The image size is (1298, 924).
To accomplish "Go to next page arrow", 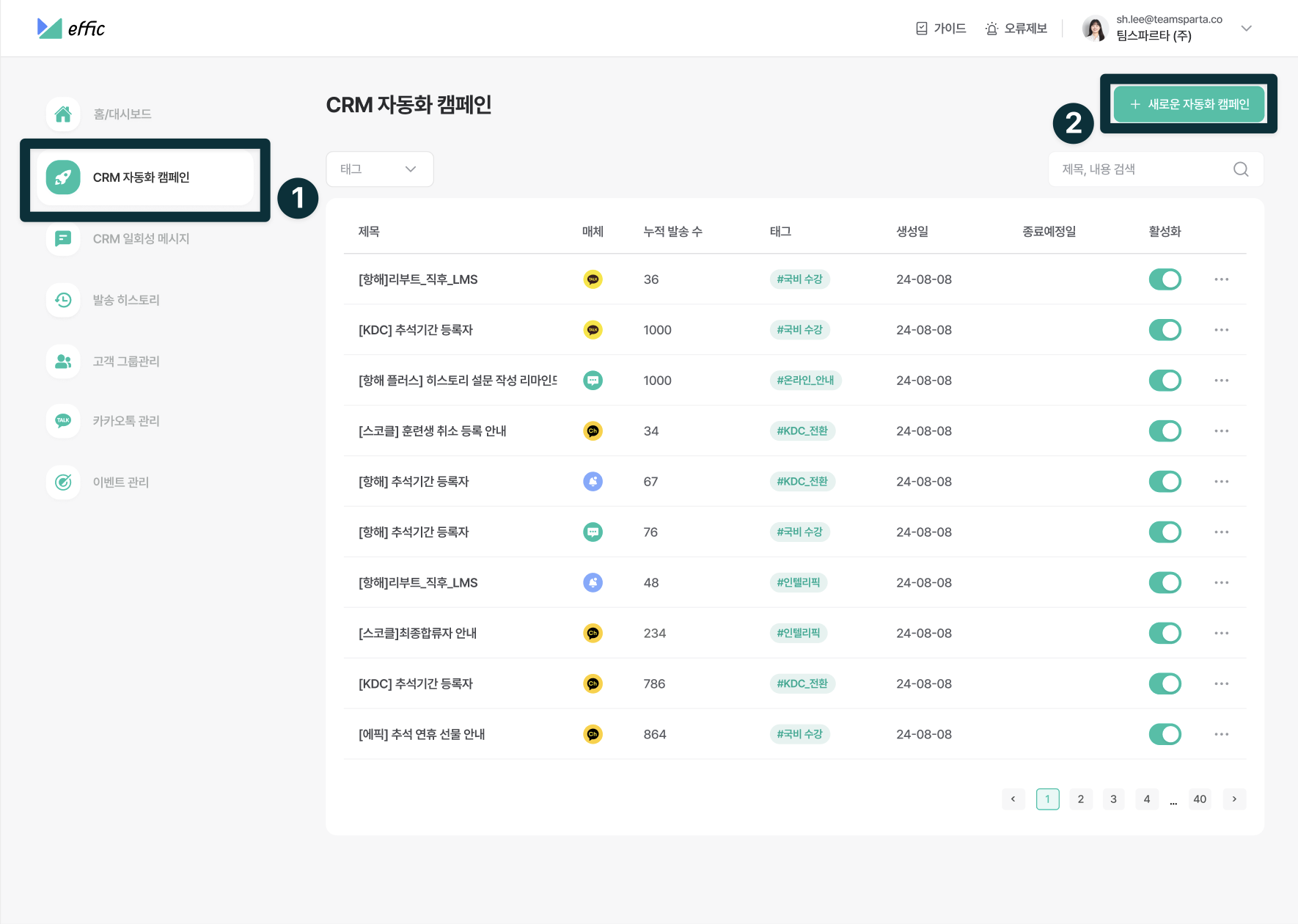I will pos(1234,799).
